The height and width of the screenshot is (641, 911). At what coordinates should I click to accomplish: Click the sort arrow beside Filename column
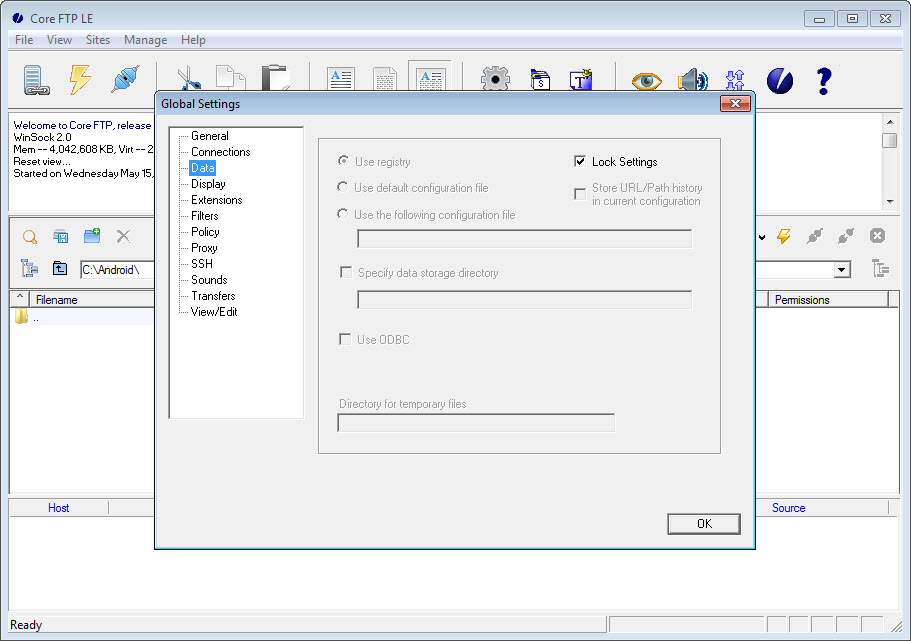click(20, 298)
